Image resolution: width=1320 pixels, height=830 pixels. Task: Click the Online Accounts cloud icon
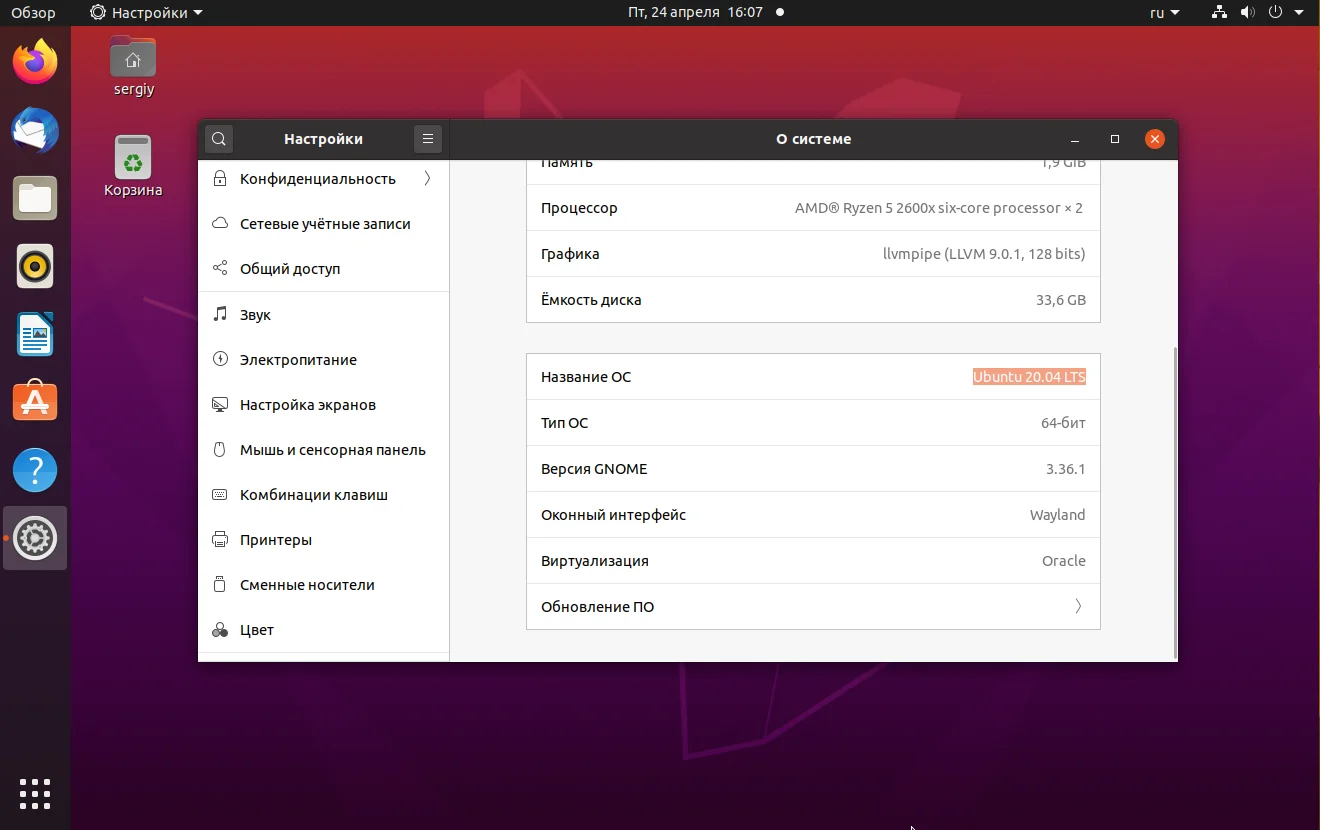(x=220, y=224)
